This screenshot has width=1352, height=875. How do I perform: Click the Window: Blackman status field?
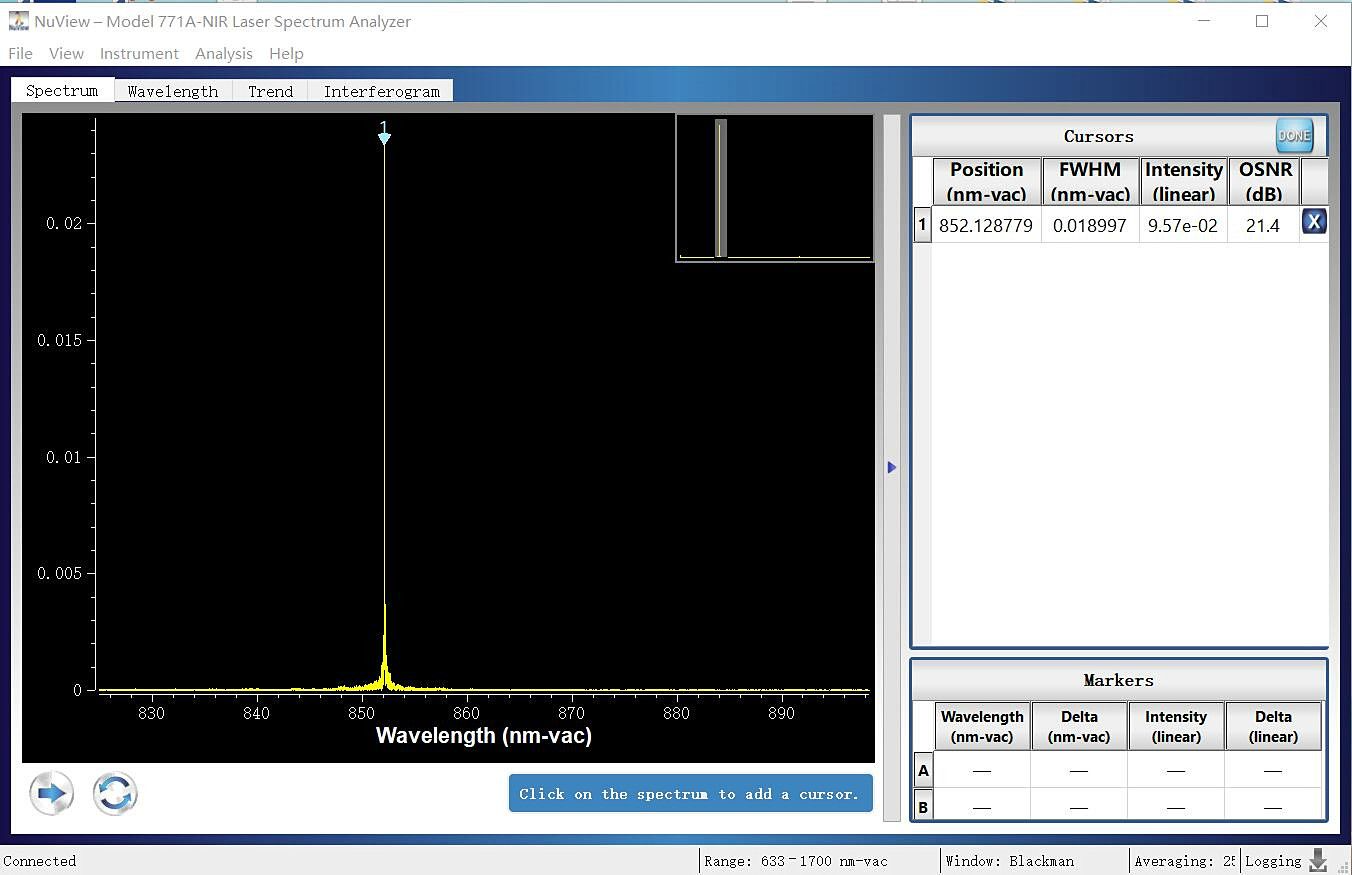pos(1010,861)
